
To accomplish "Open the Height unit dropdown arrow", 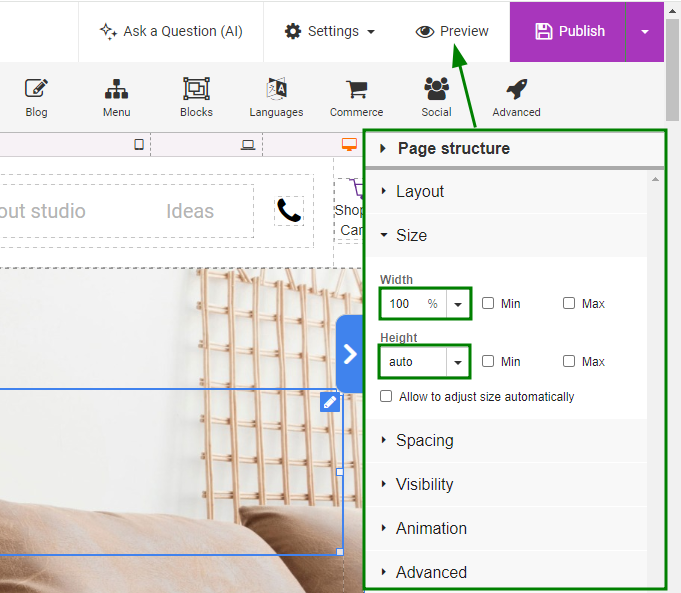I will [x=458, y=361].
